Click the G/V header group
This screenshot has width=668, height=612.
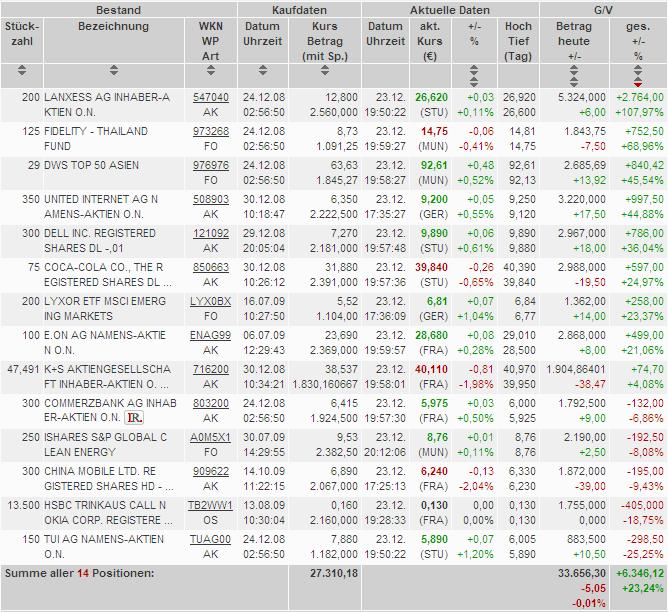click(x=603, y=10)
